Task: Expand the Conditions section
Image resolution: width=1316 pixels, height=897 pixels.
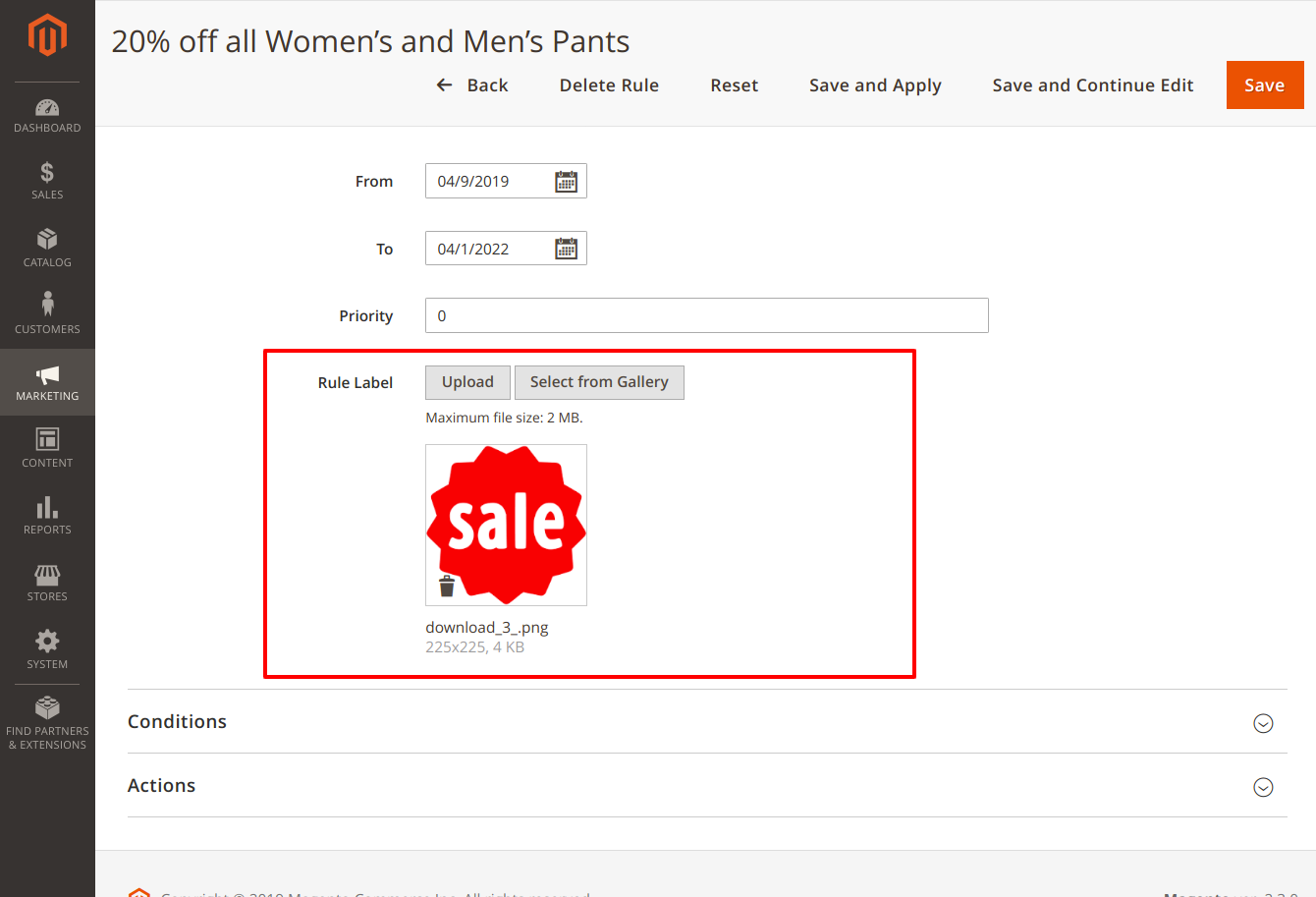Action: pos(1264,723)
